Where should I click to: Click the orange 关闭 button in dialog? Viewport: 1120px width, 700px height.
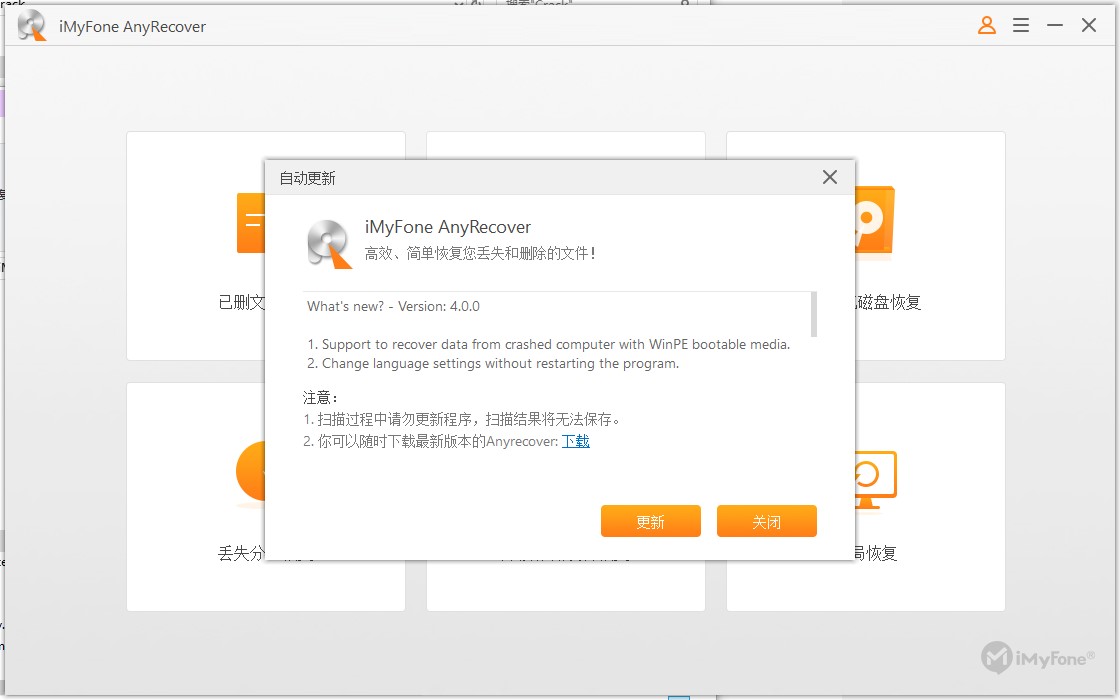[x=766, y=521]
